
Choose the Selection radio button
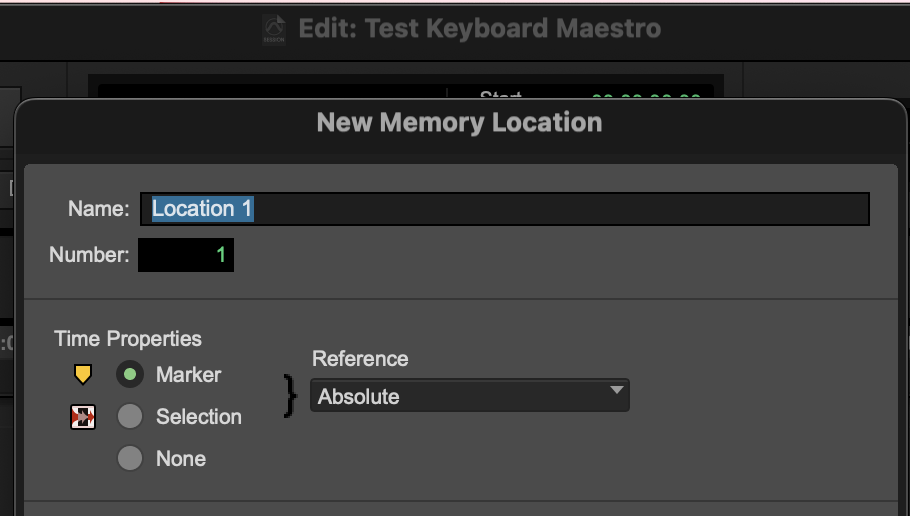tap(130, 416)
